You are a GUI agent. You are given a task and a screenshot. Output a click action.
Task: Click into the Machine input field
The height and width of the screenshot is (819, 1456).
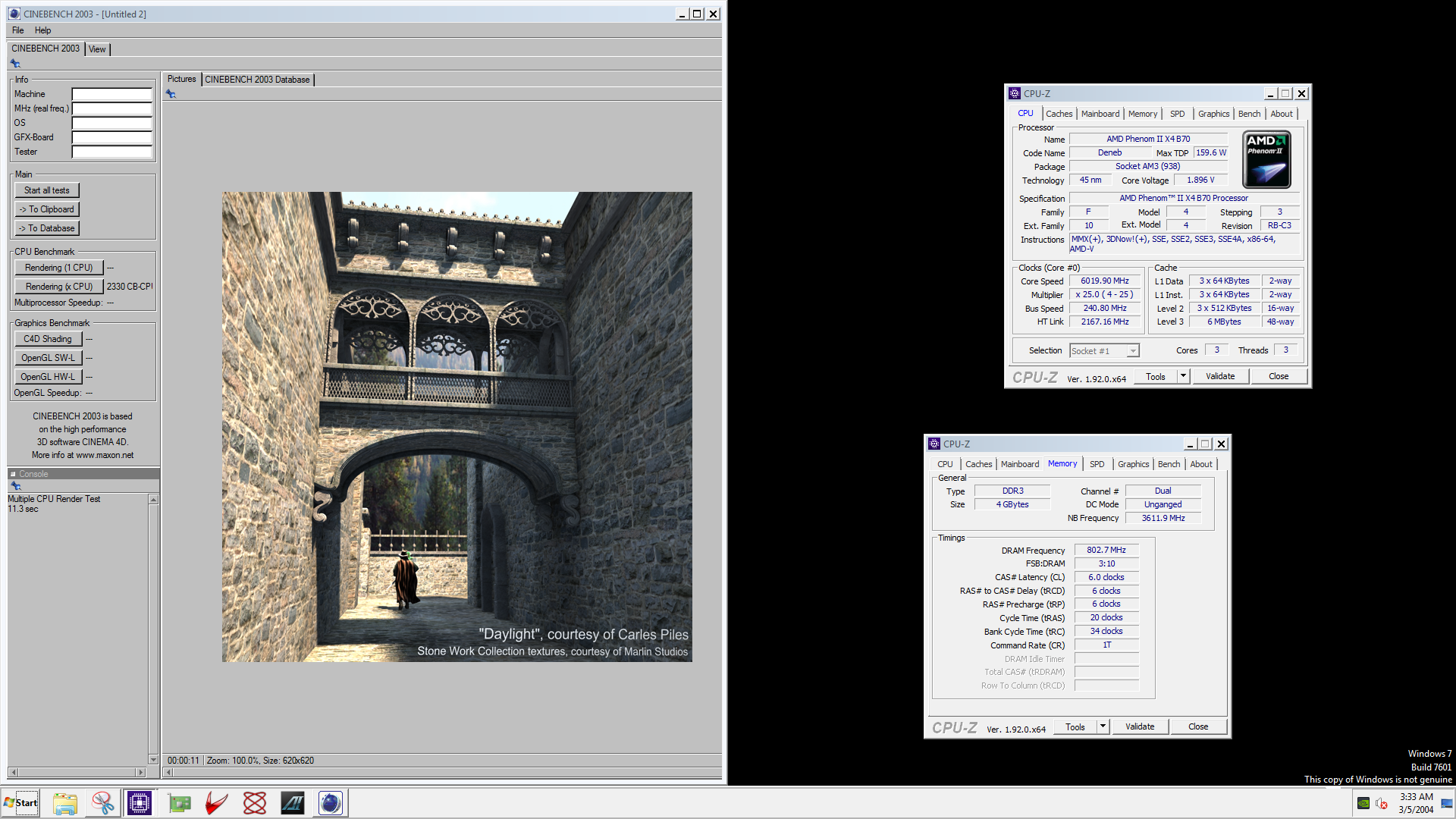112,94
